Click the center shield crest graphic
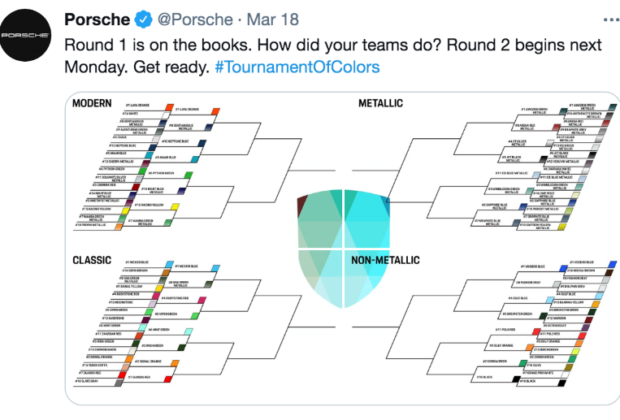Viewport: 620px width, 420px height. coord(343,248)
